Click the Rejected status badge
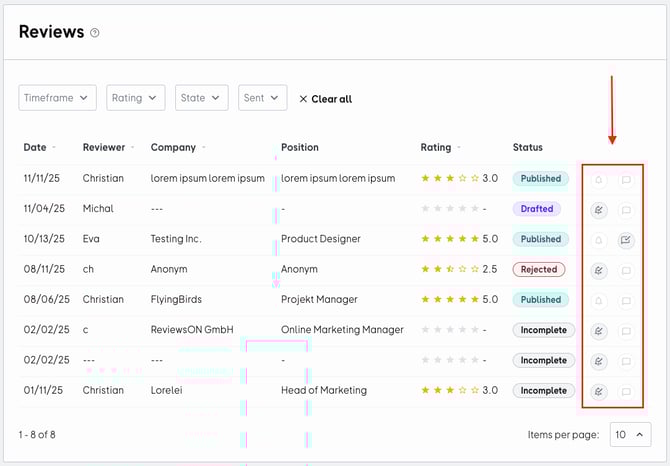Screen dimensions: 670x466 539,270
